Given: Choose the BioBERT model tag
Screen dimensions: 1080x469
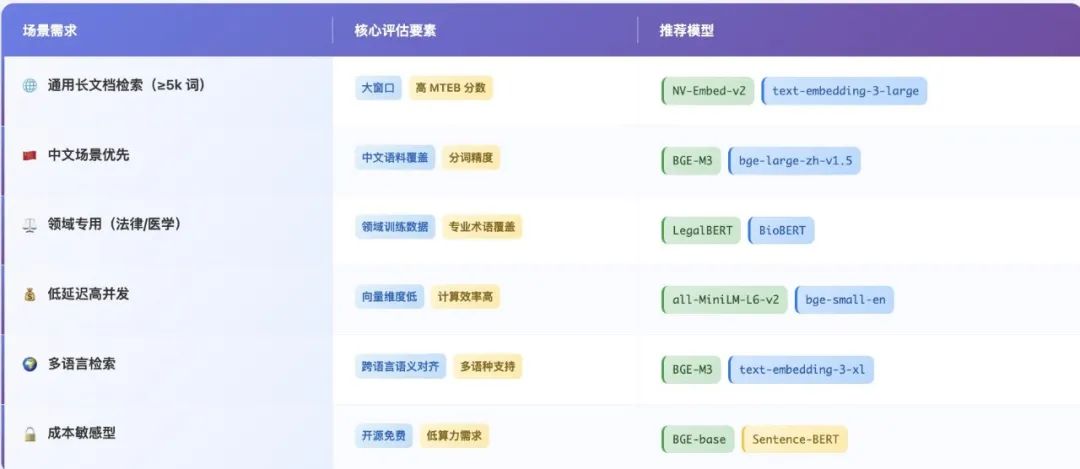Looking at the screenshot, I should 781,230.
